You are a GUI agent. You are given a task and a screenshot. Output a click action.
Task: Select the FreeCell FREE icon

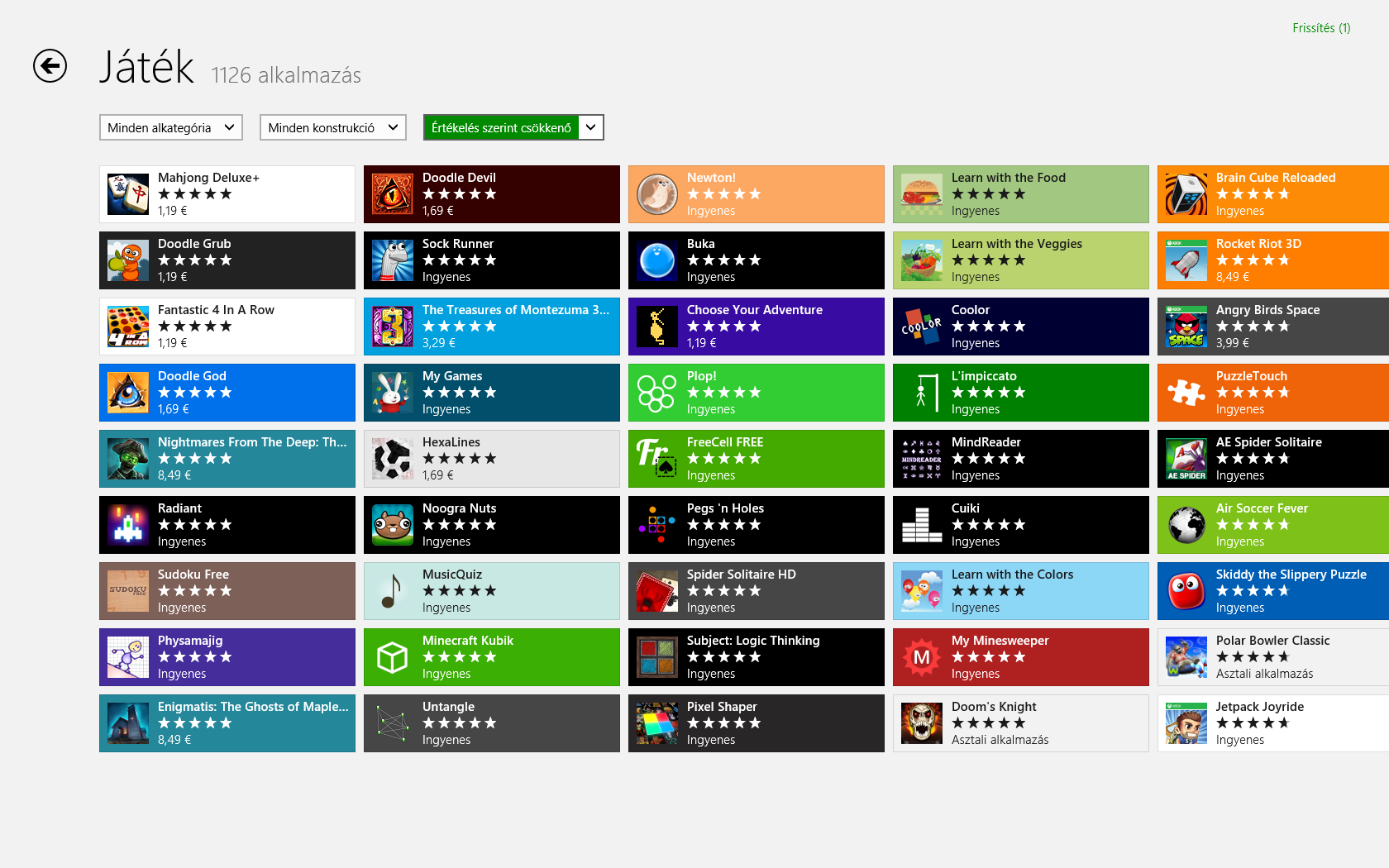tap(657, 459)
